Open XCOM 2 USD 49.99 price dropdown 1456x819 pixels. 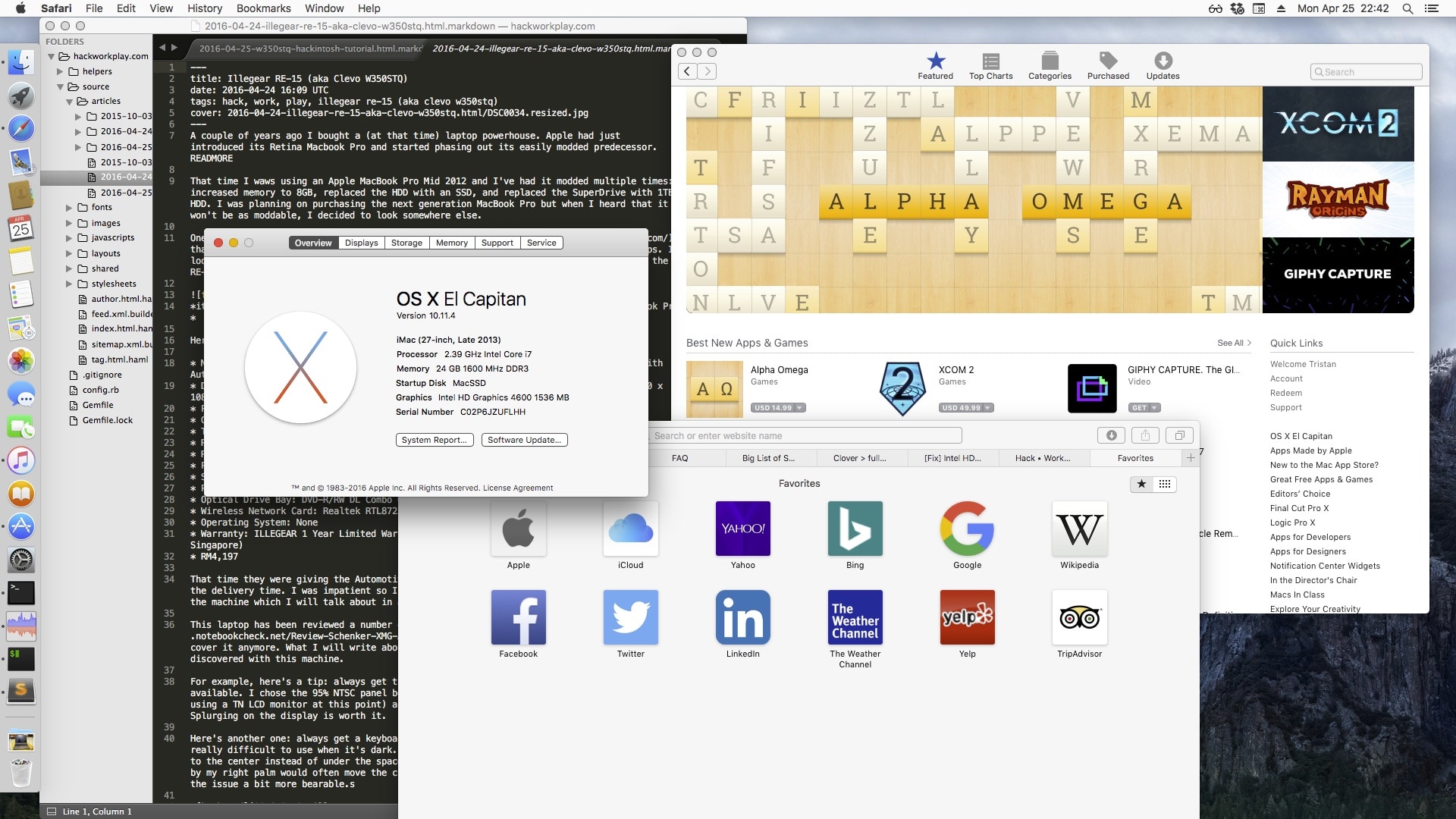tap(987, 408)
